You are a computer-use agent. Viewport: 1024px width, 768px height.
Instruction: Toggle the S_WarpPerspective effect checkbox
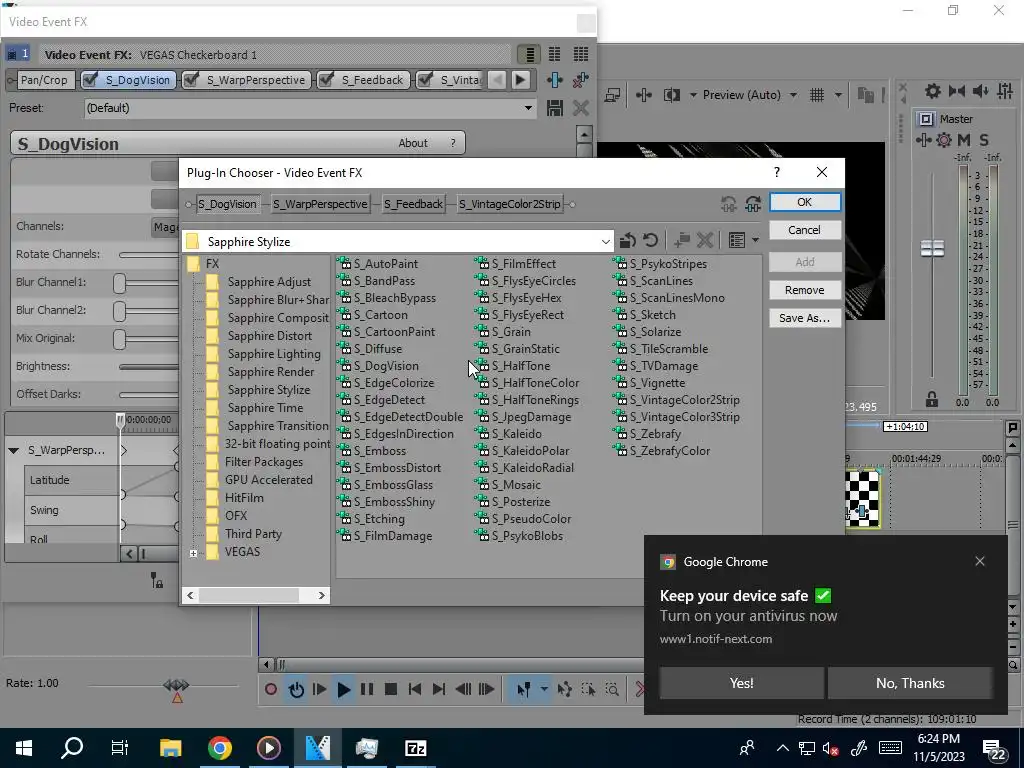191,80
